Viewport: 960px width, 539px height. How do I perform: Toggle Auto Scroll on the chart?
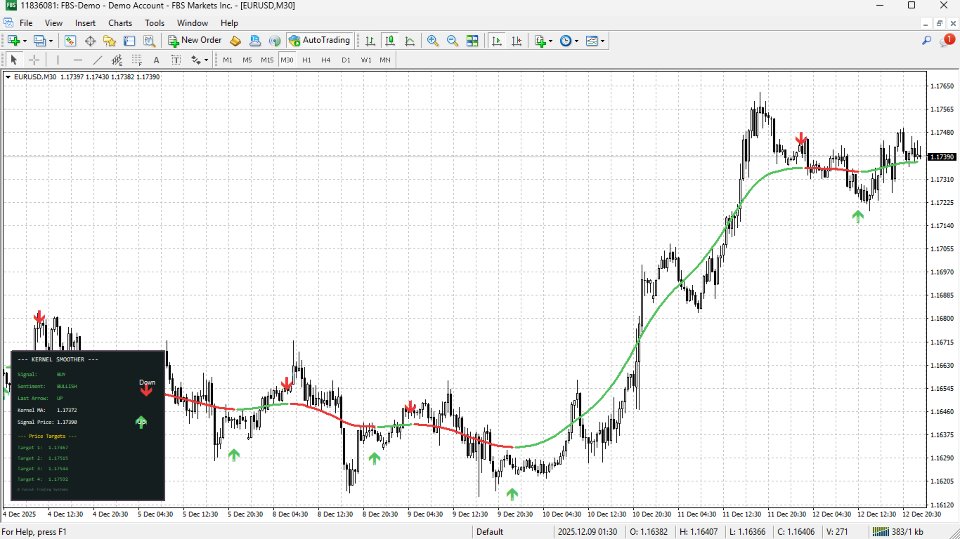pos(497,40)
